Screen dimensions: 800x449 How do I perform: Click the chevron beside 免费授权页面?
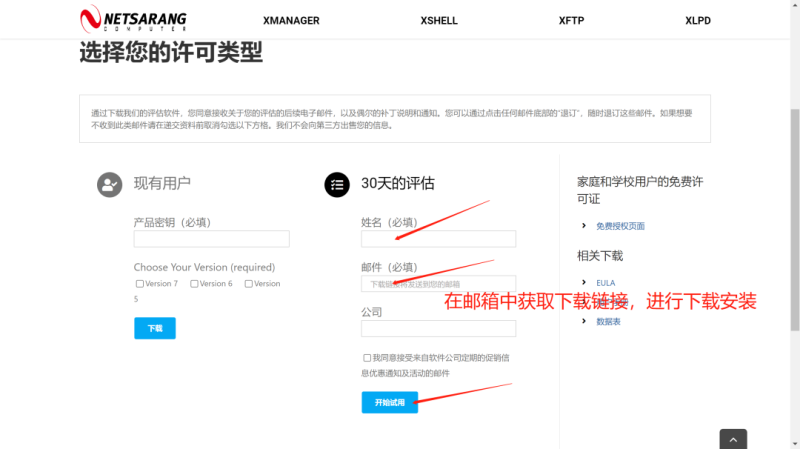pyautogui.click(x=584, y=226)
